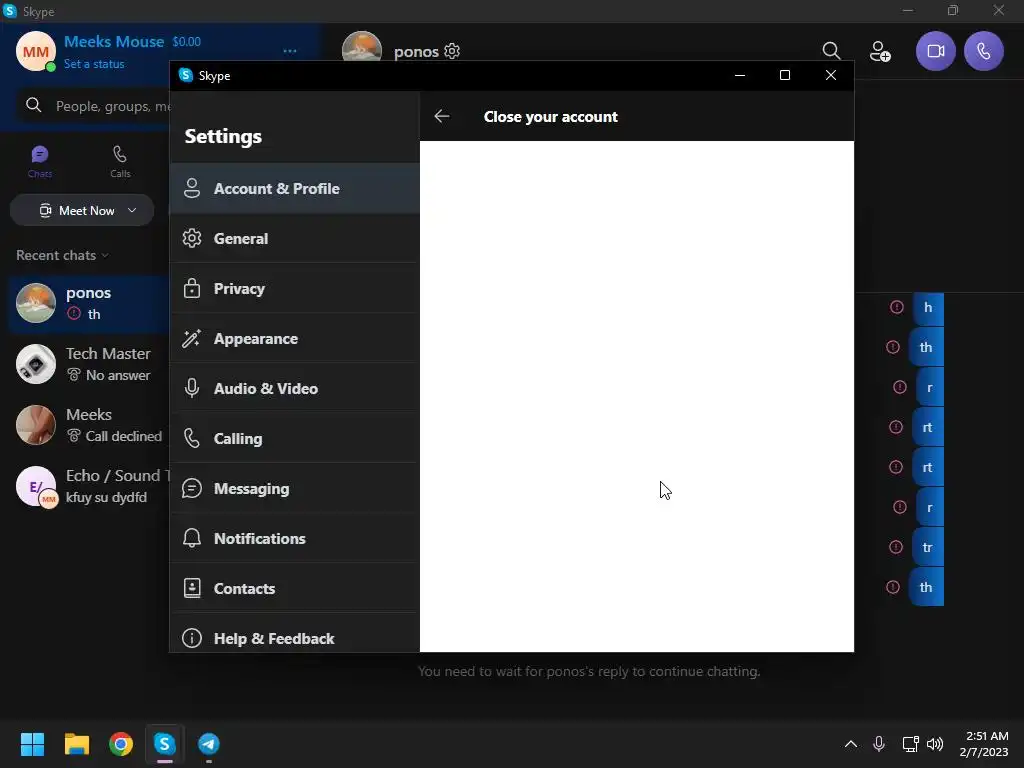1024x768 pixels.
Task: Open Google Chrome from taskbar
Action: [121, 744]
